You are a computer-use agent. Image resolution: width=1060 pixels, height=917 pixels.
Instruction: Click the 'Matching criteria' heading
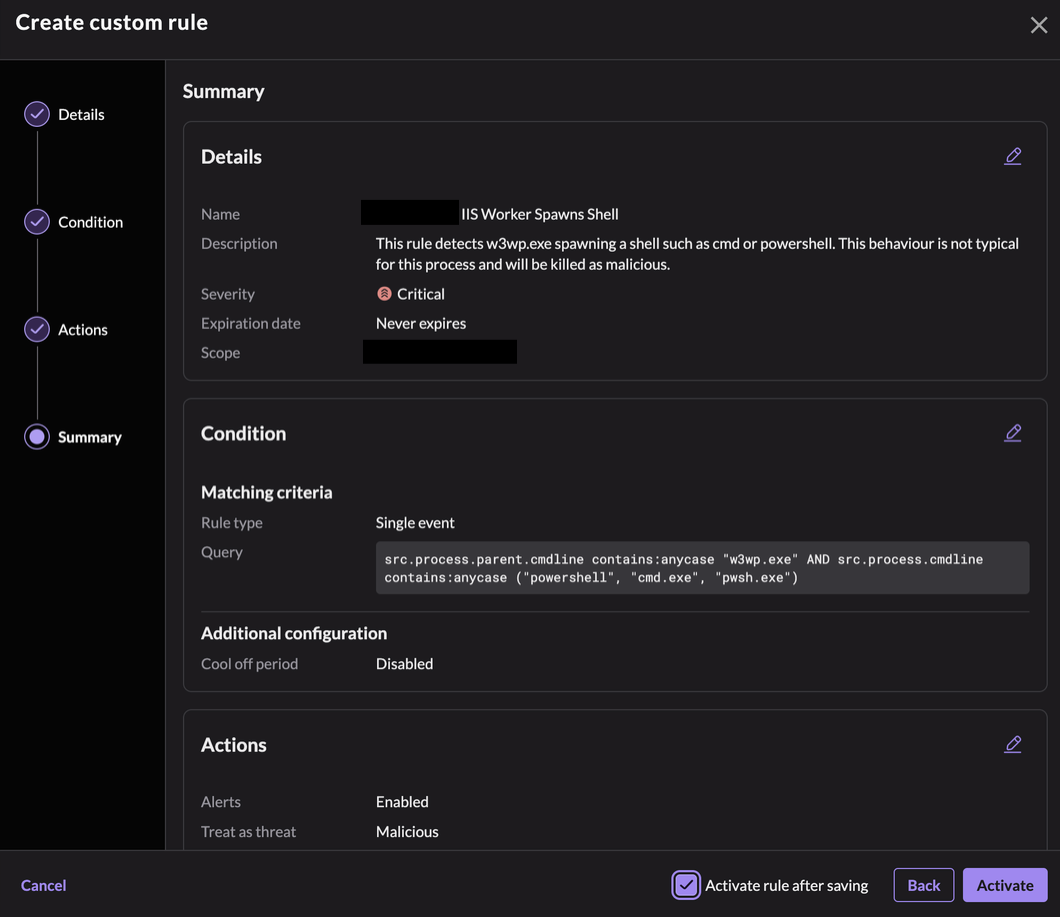pos(266,492)
